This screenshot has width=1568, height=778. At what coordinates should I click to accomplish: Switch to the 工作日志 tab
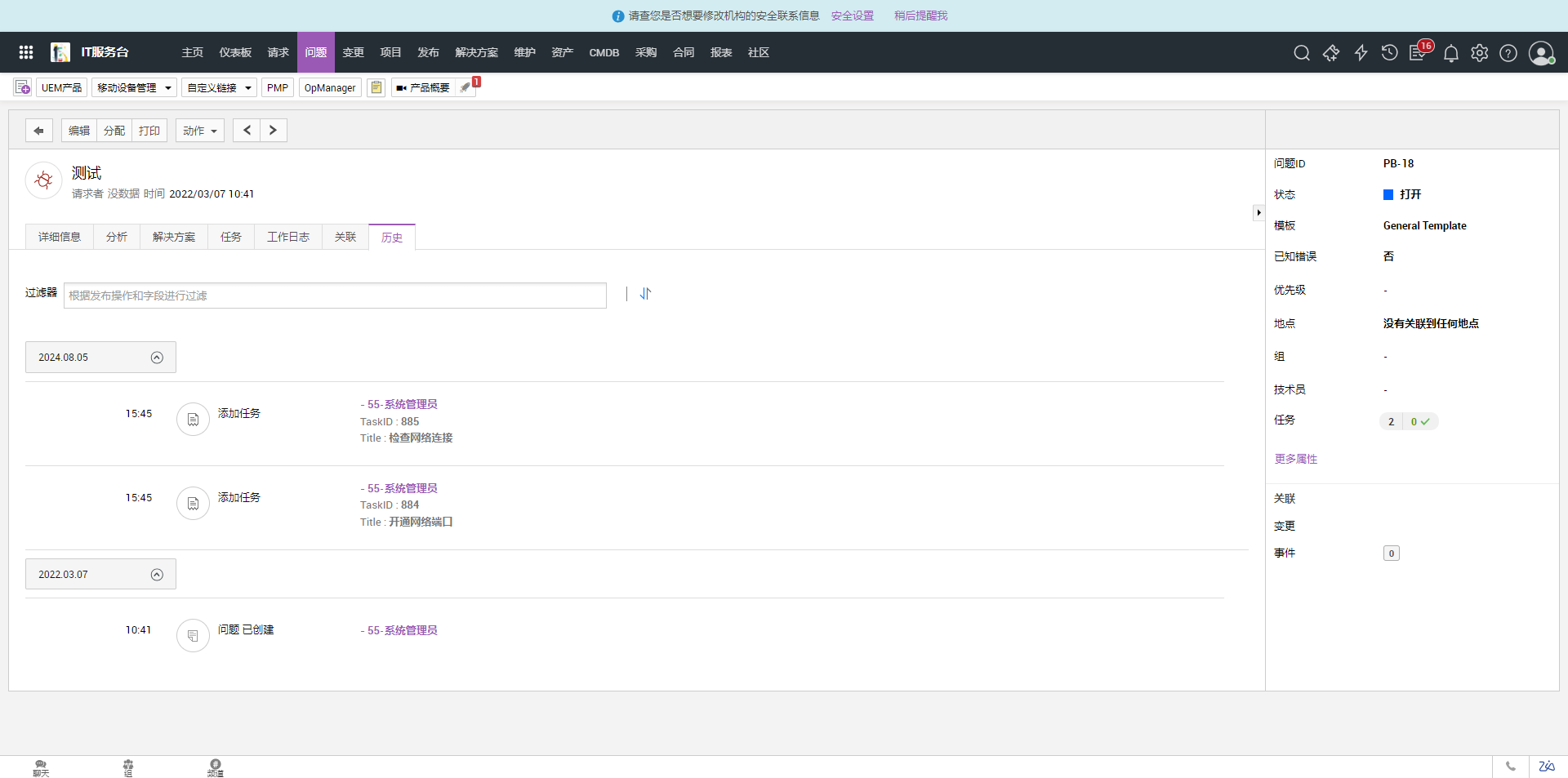tap(287, 237)
